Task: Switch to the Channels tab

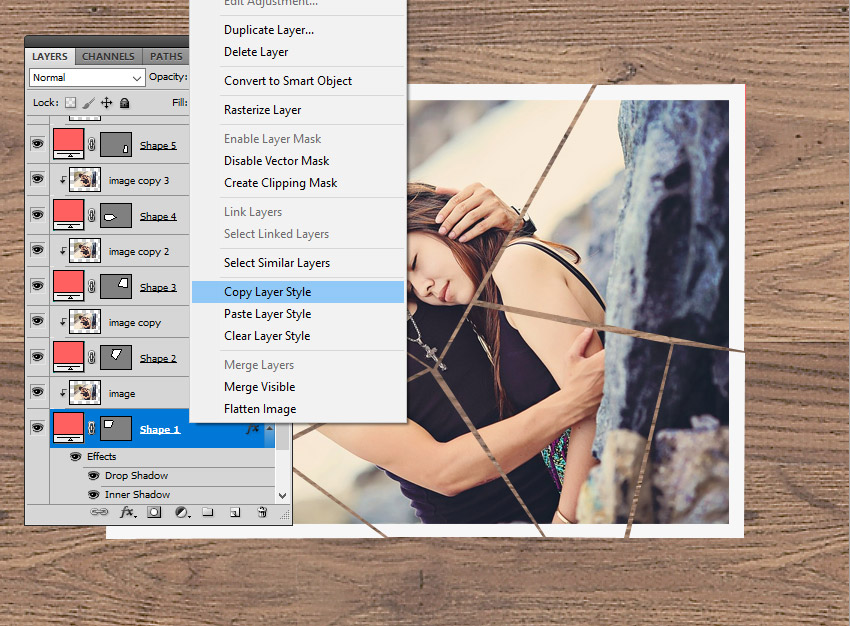Action: click(108, 57)
